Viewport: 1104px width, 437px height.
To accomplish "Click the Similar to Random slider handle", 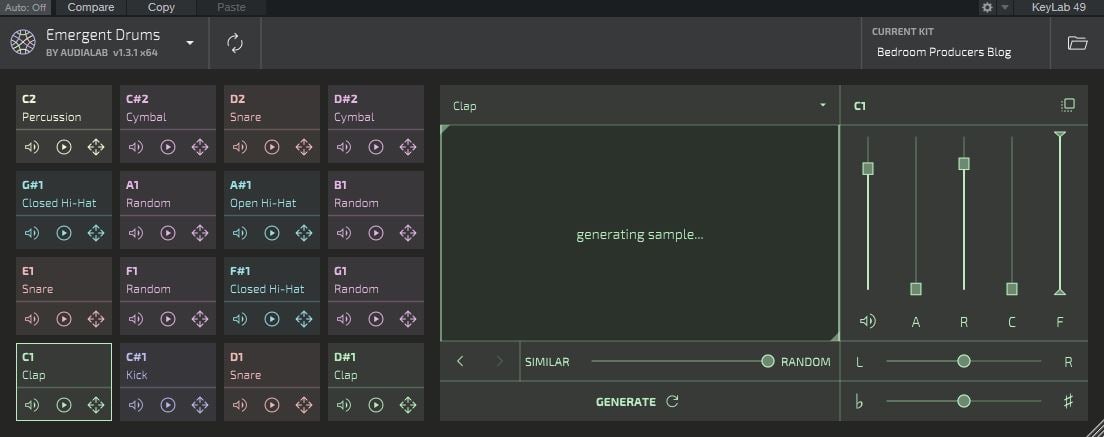I will point(767,361).
